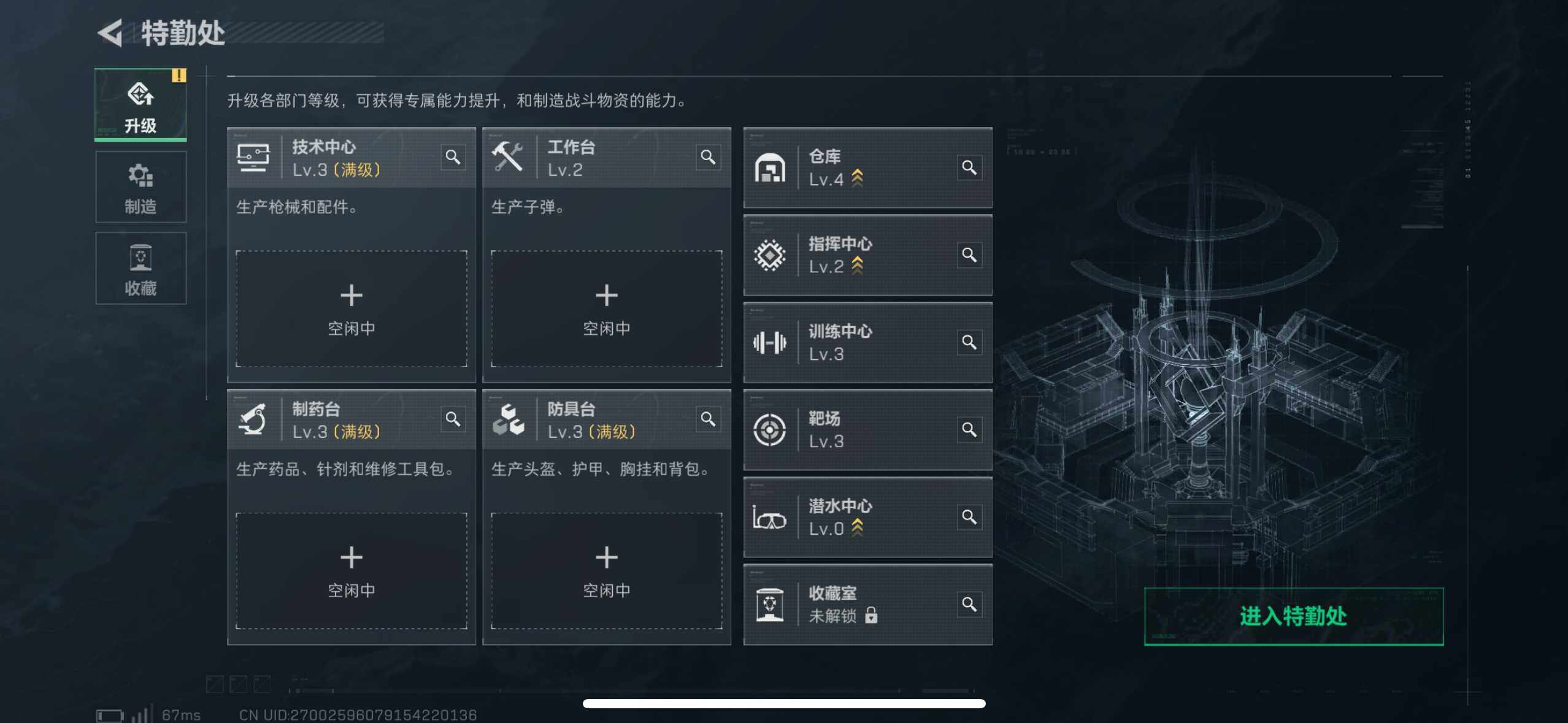Open magnifier details for 潜水中心
Screen dimensions: 1568x723
click(969, 517)
